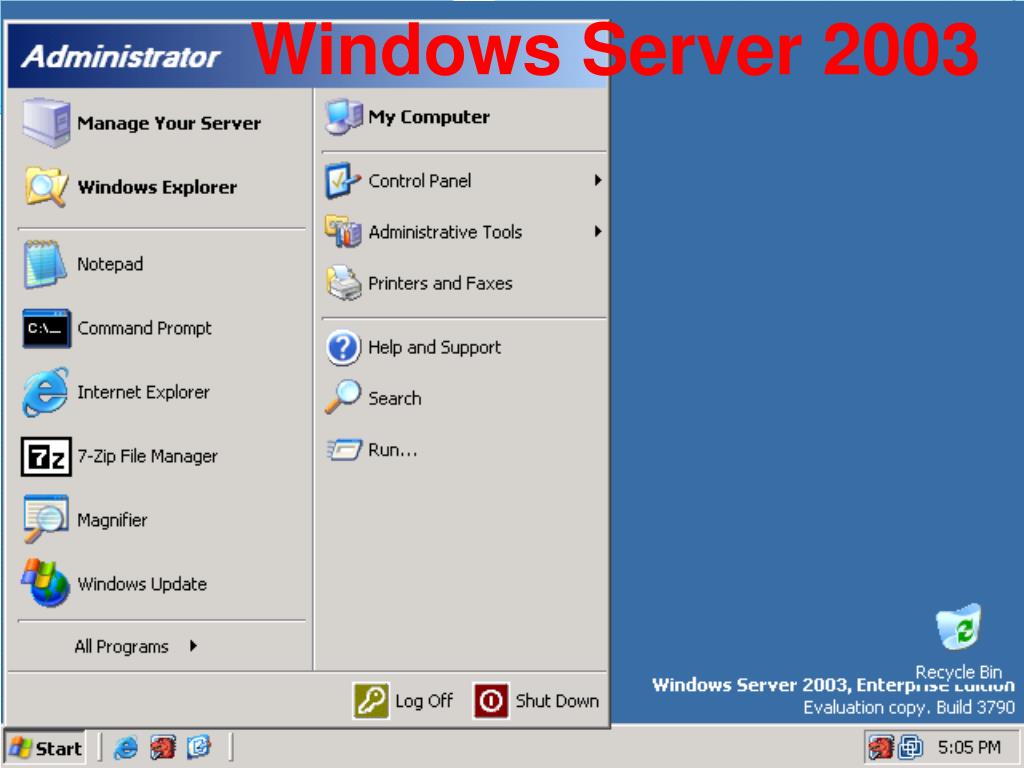The height and width of the screenshot is (768, 1024).
Task: Choose the Printers and Faxes text entry
Action: click(440, 283)
